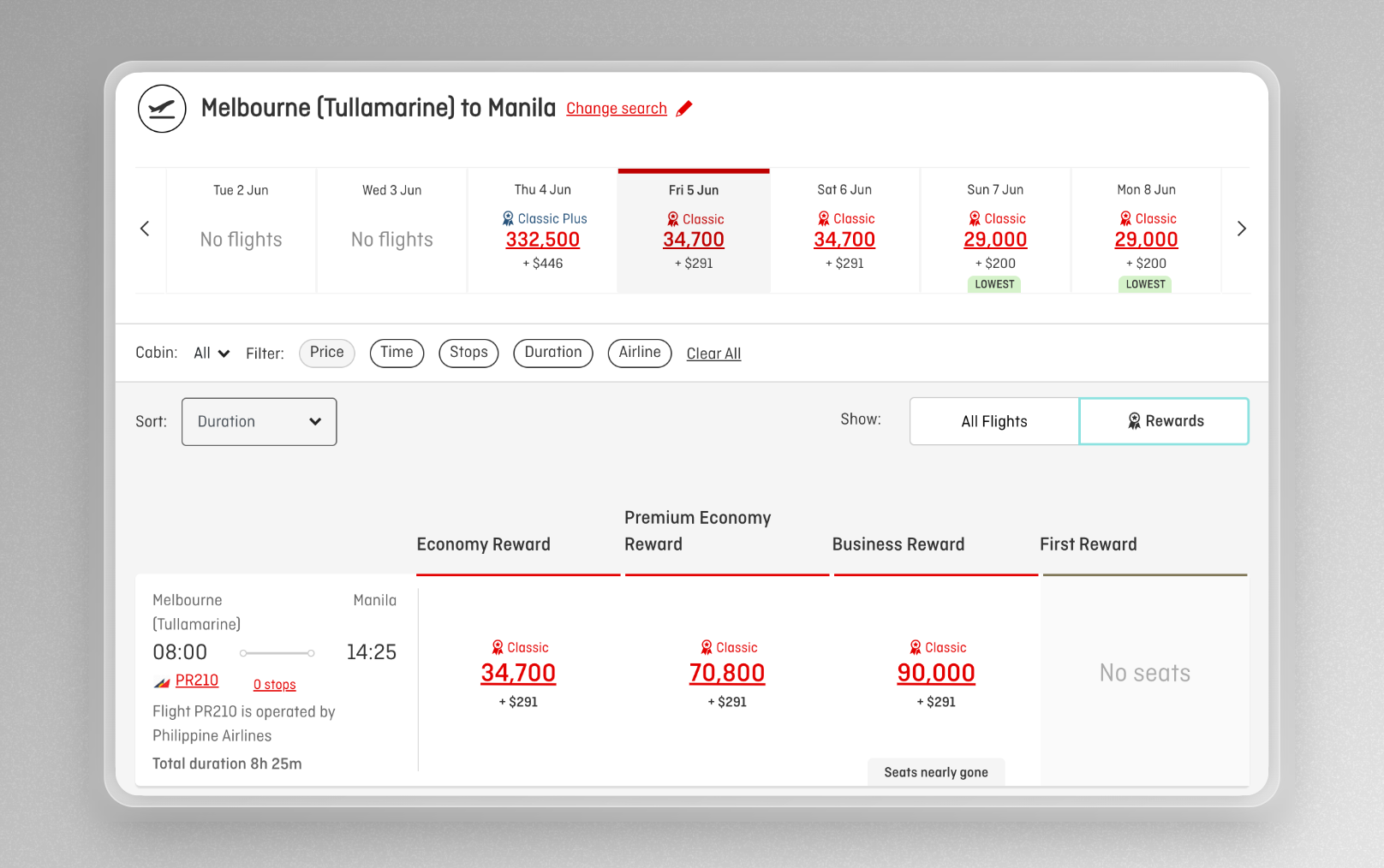Toggle the Stops filter chip
The height and width of the screenshot is (868, 1384).
click(x=468, y=353)
